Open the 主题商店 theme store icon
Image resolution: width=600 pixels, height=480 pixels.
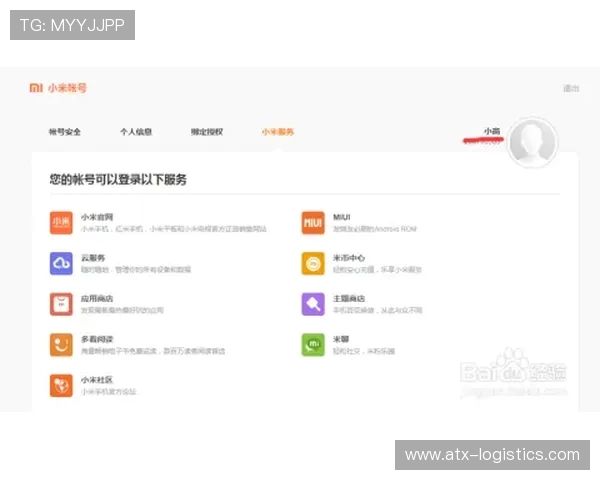[313, 304]
